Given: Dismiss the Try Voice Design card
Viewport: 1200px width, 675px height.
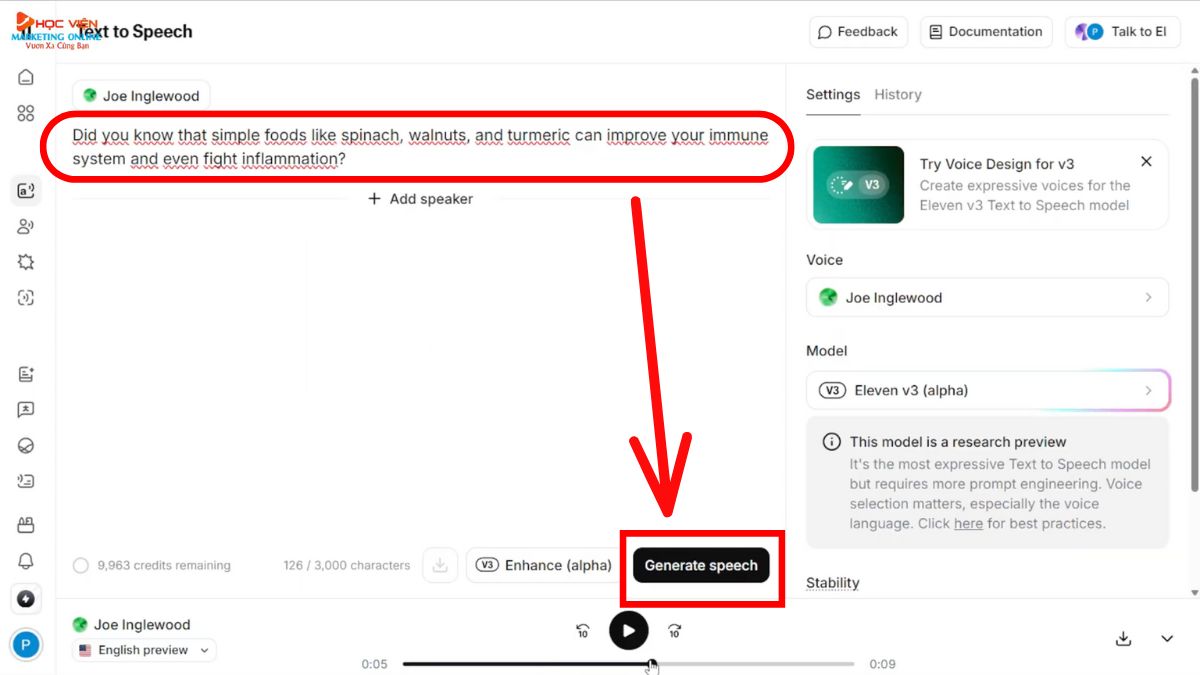Looking at the screenshot, I should pyautogui.click(x=1146, y=161).
